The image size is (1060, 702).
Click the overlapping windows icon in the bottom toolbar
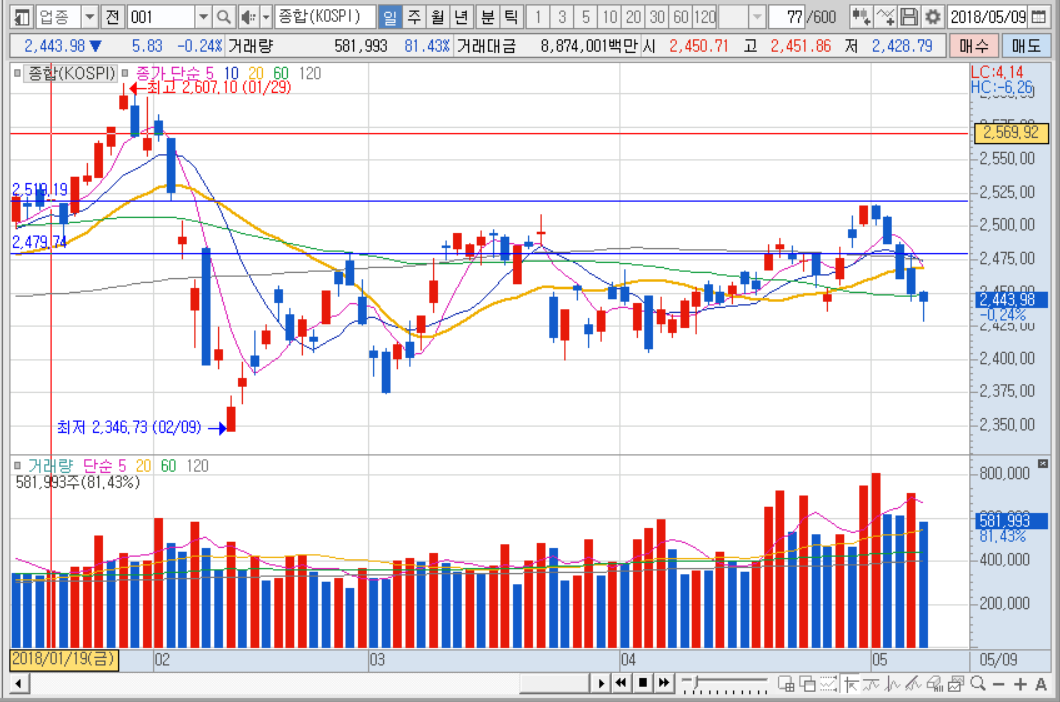click(807, 684)
